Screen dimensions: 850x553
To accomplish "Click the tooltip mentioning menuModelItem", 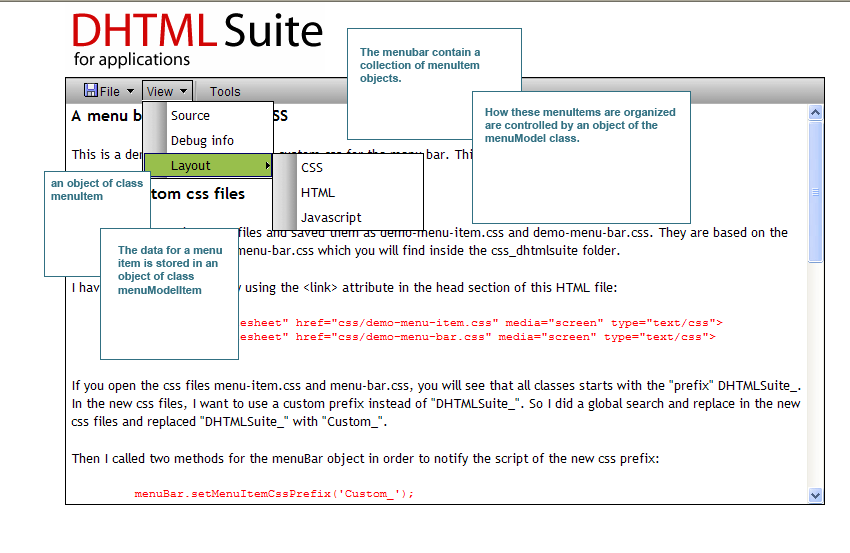I will tap(169, 294).
